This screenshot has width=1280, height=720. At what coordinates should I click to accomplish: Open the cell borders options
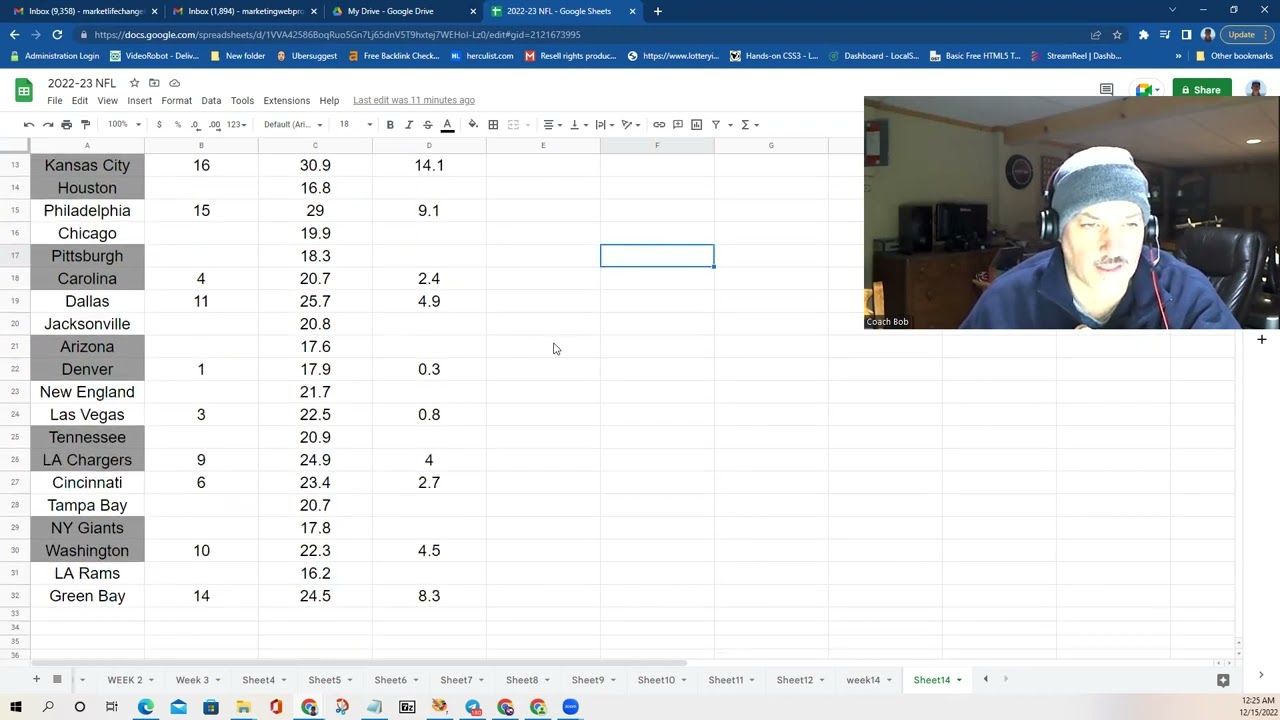pos(493,124)
